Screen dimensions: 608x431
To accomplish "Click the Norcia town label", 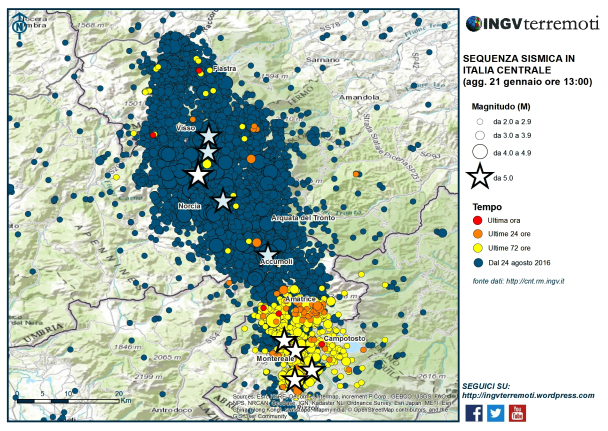I will [190, 206].
